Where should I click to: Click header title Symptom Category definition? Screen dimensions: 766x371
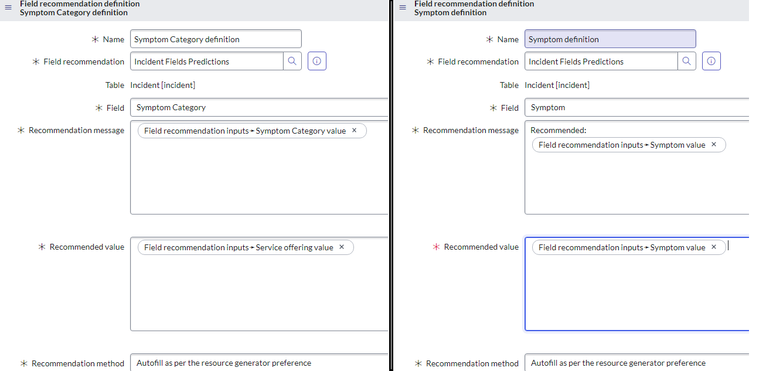coord(74,13)
